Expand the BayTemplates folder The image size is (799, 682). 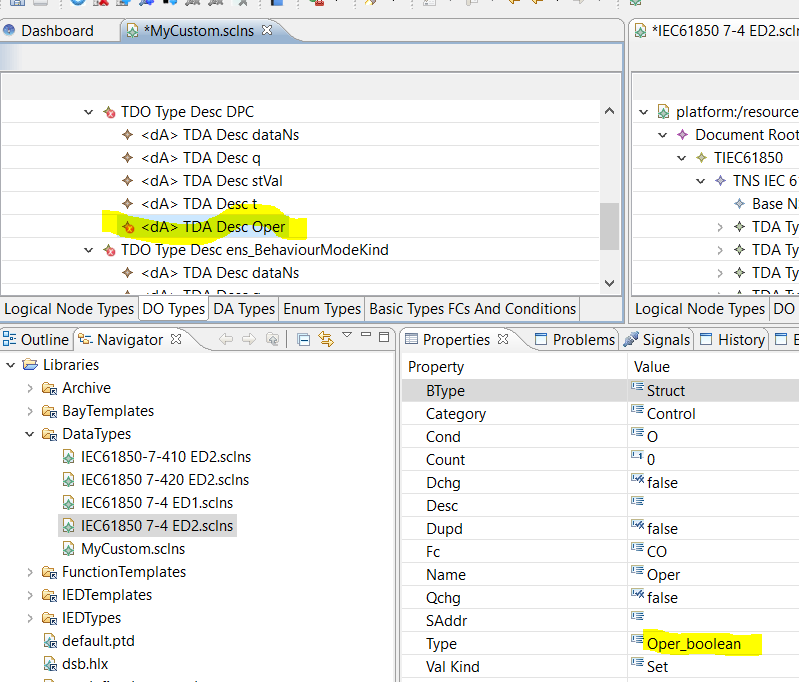[29, 411]
